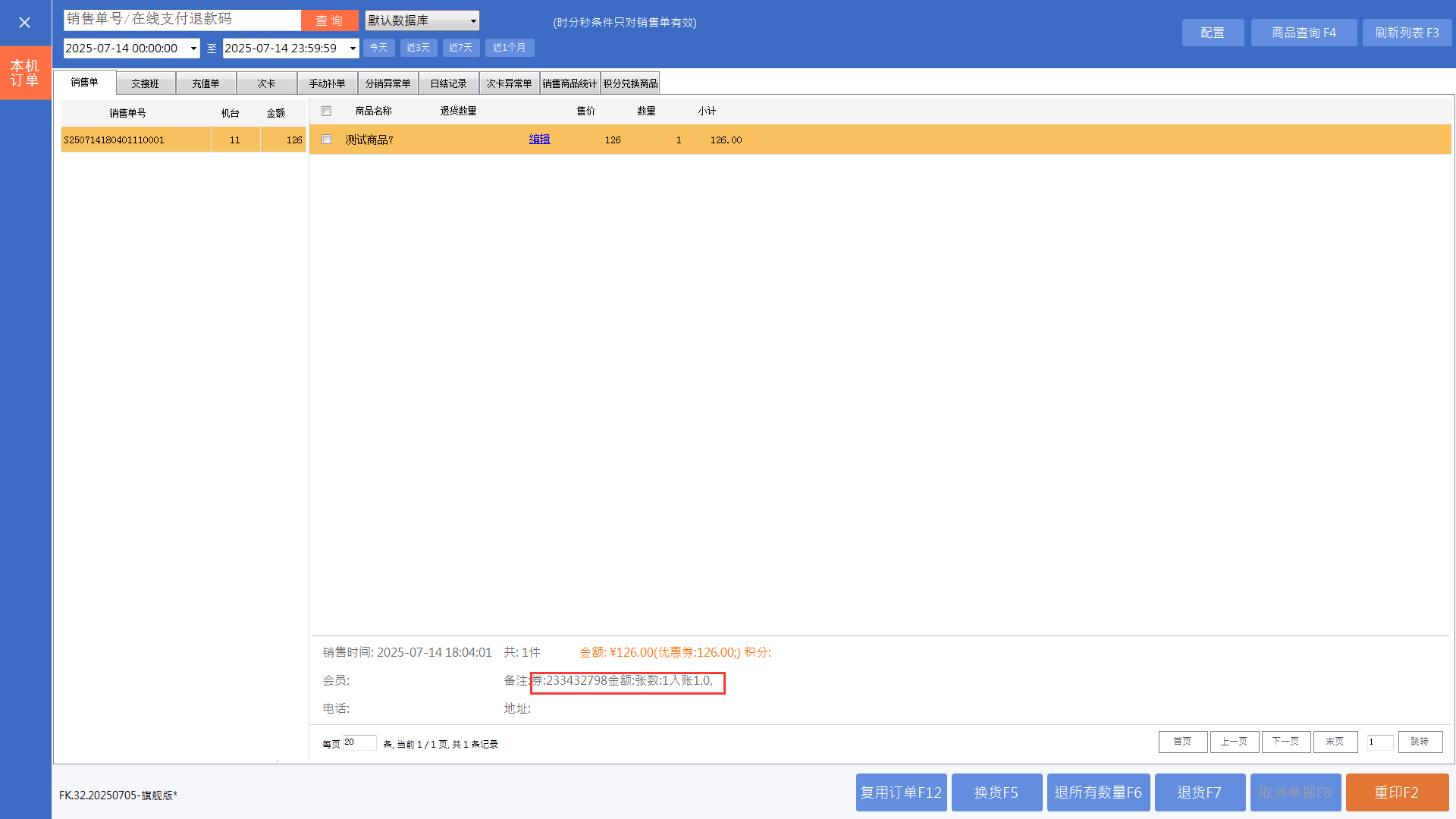This screenshot has width=1456, height=819.
Task: Open the end date-time dropdown arrow
Action: coord(353,49)
